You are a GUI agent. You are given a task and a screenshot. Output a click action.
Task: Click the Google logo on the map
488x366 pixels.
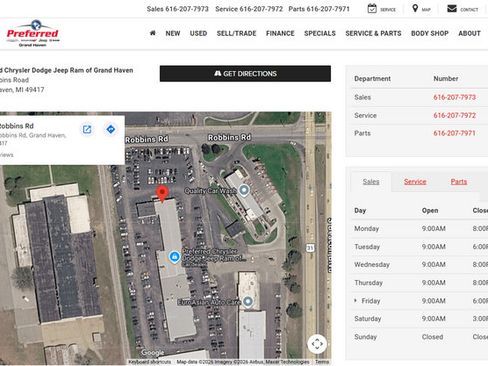(153, 353)
